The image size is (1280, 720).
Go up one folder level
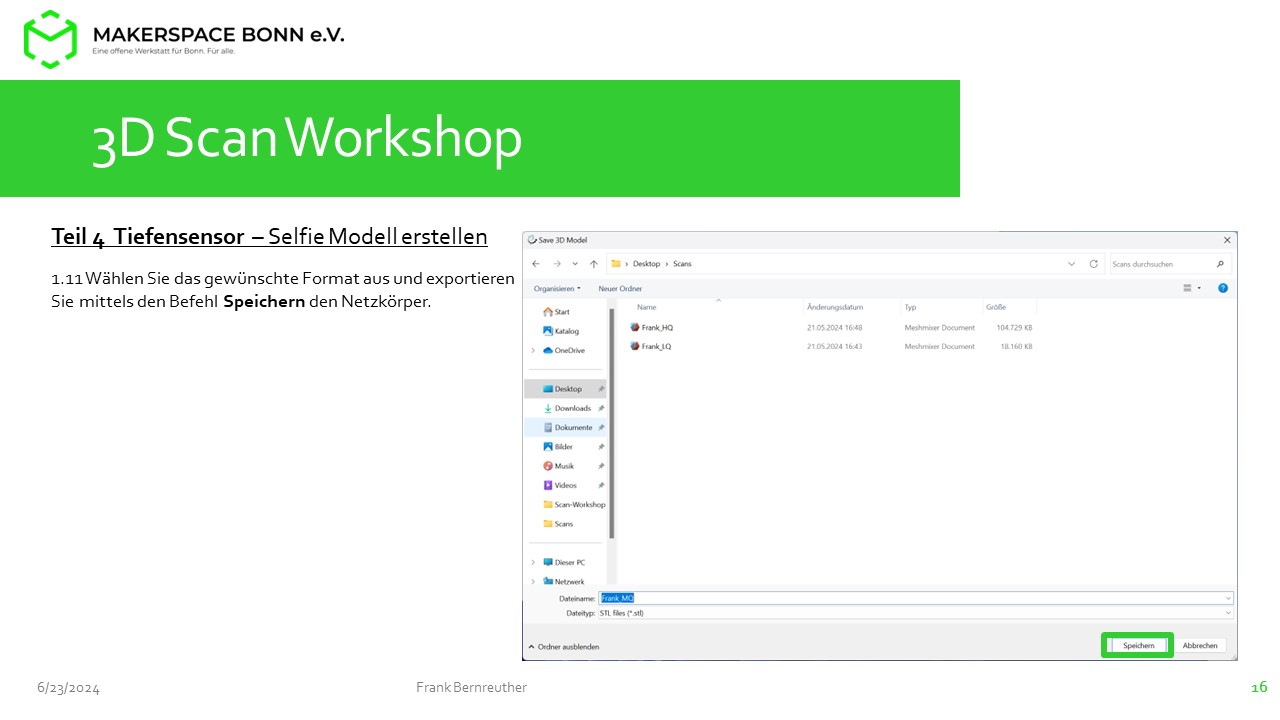tap(594, 264)
